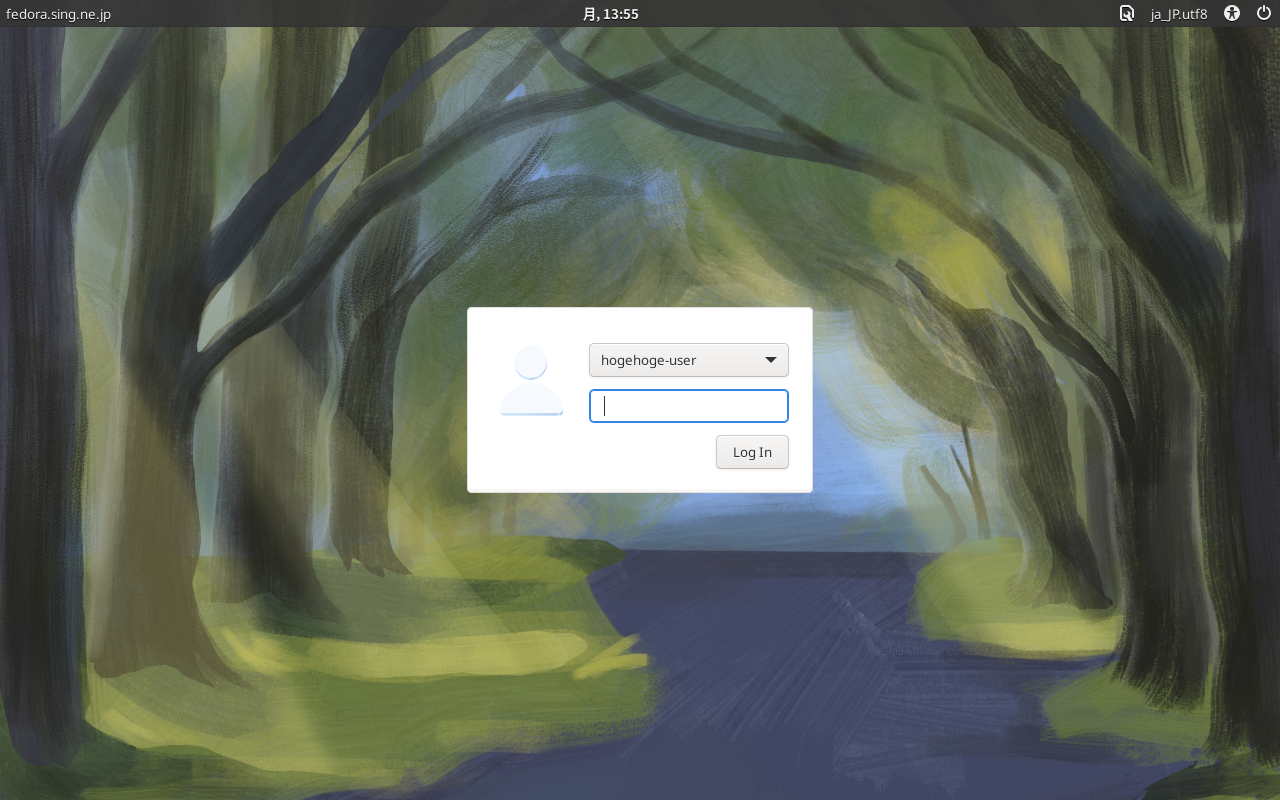Click the power icon in top bar
This screenshot has height=800, width=1280.
click(1264, 14)
